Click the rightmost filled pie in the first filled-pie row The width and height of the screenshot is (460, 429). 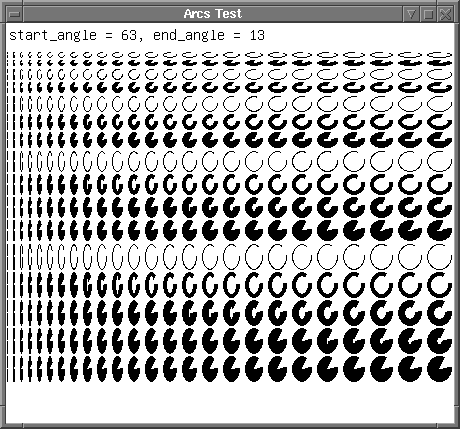tap(440, 139)
